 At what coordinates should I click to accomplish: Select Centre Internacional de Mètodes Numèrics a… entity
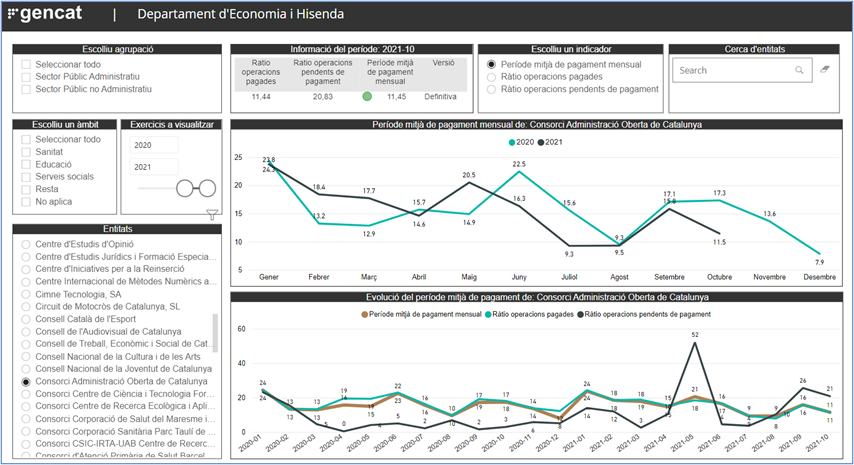click(x=26, y=282)
